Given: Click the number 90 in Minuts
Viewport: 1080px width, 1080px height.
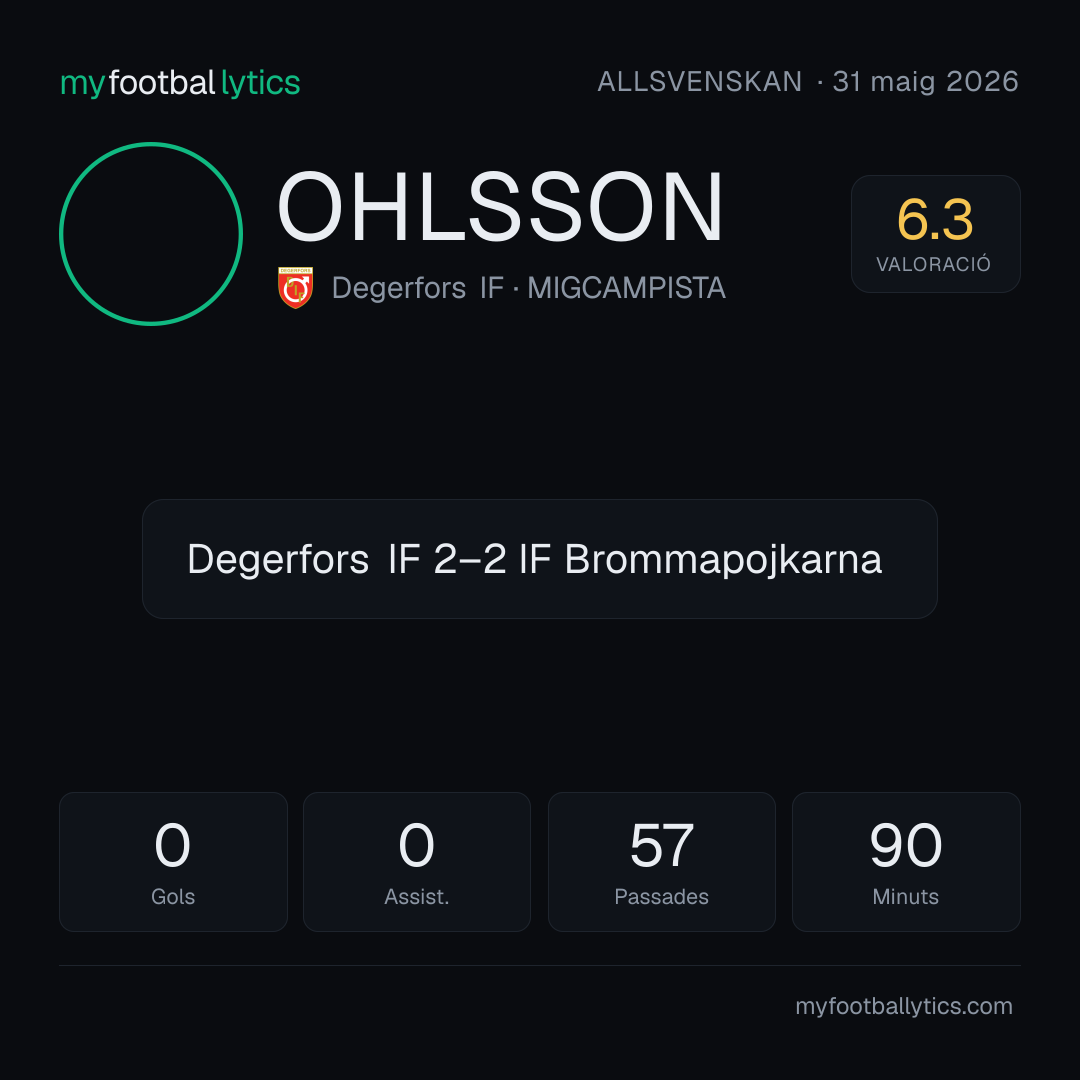Looking at the screenshot, I should click(x=906, y=845).
